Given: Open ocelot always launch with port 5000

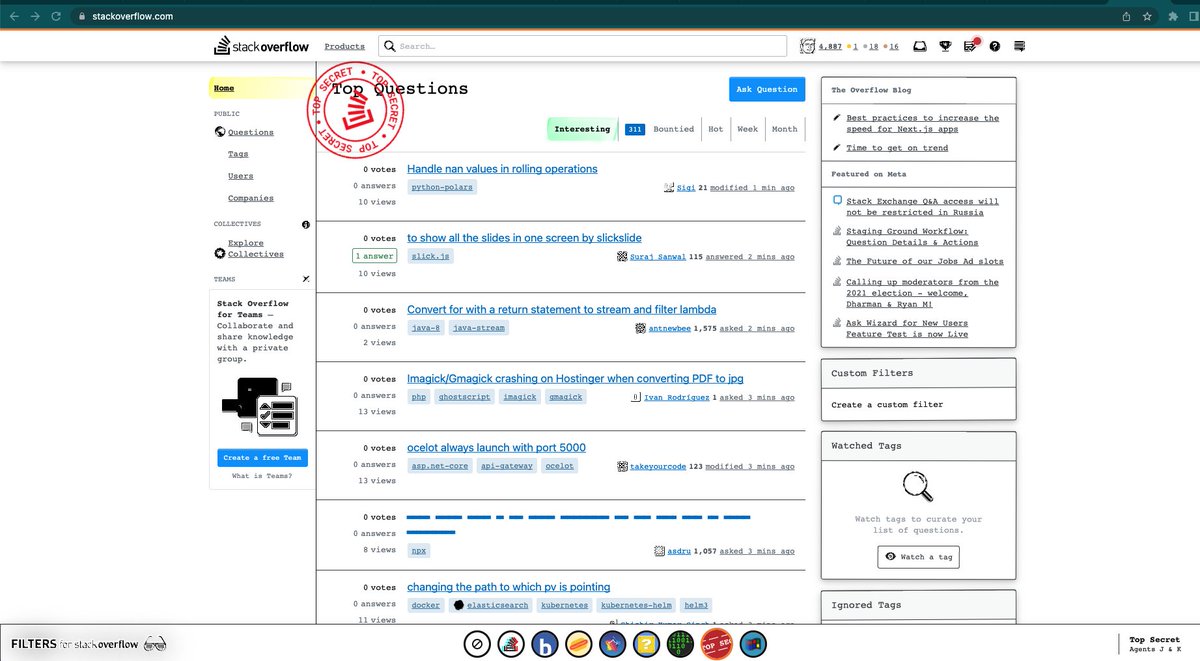Looking at the screenshot, I should (496, 448).
